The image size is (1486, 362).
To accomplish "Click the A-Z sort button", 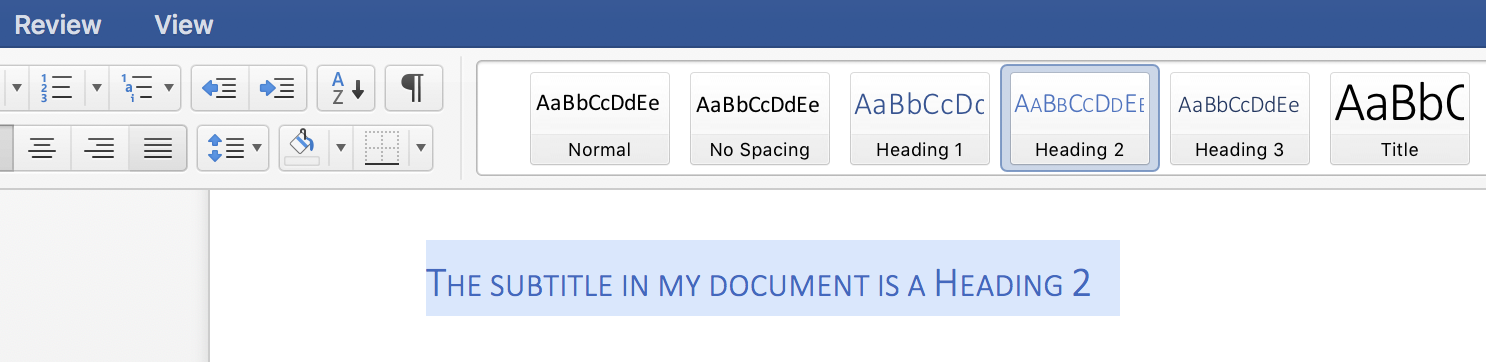I will [346, 88].
